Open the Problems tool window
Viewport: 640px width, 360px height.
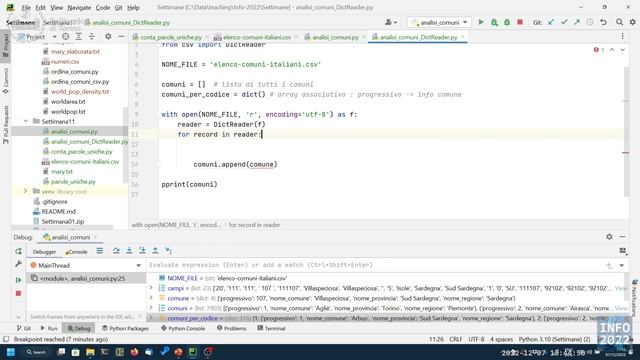231,328
